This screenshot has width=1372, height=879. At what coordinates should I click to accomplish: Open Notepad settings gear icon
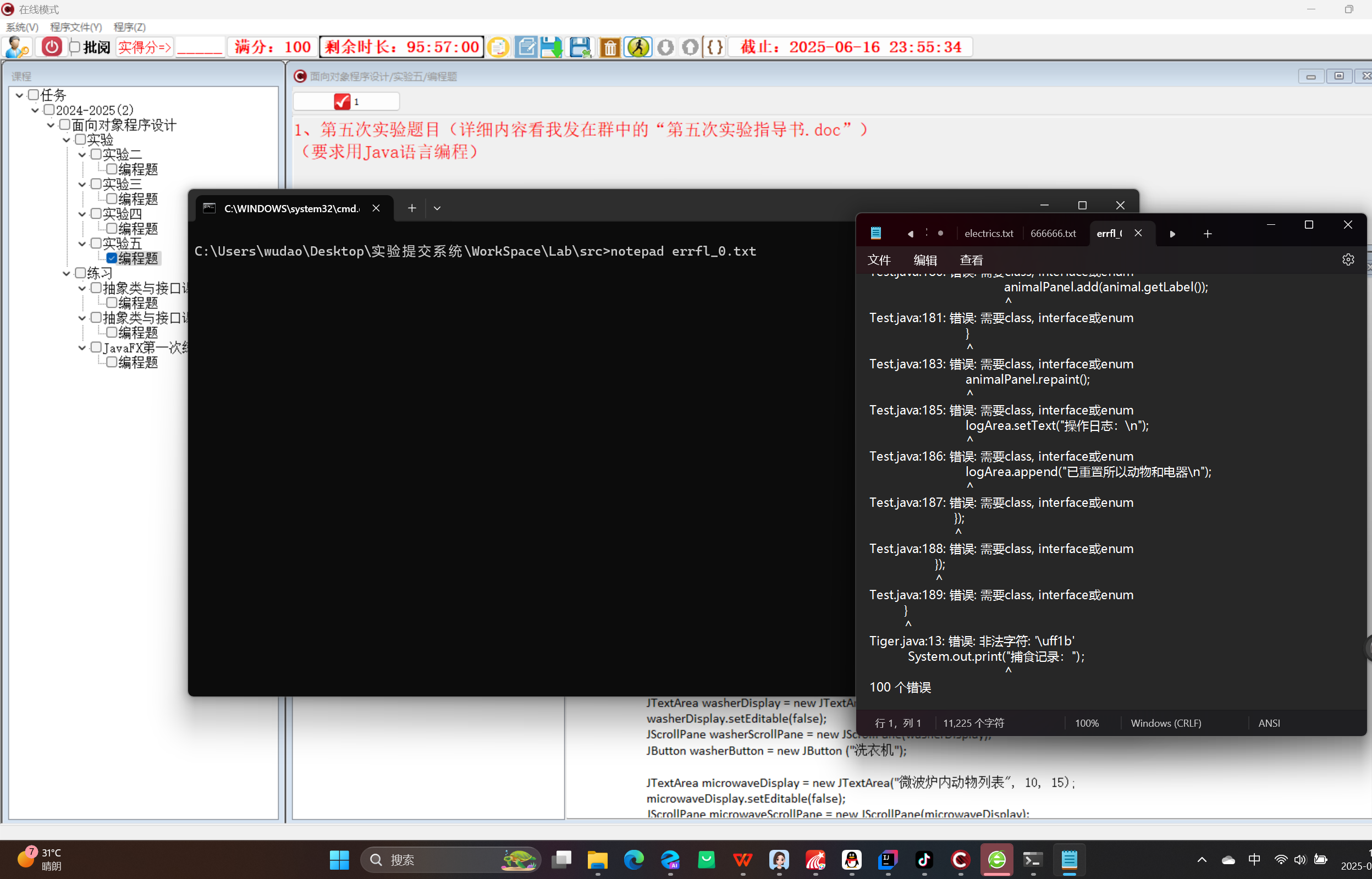point(1348,259)
